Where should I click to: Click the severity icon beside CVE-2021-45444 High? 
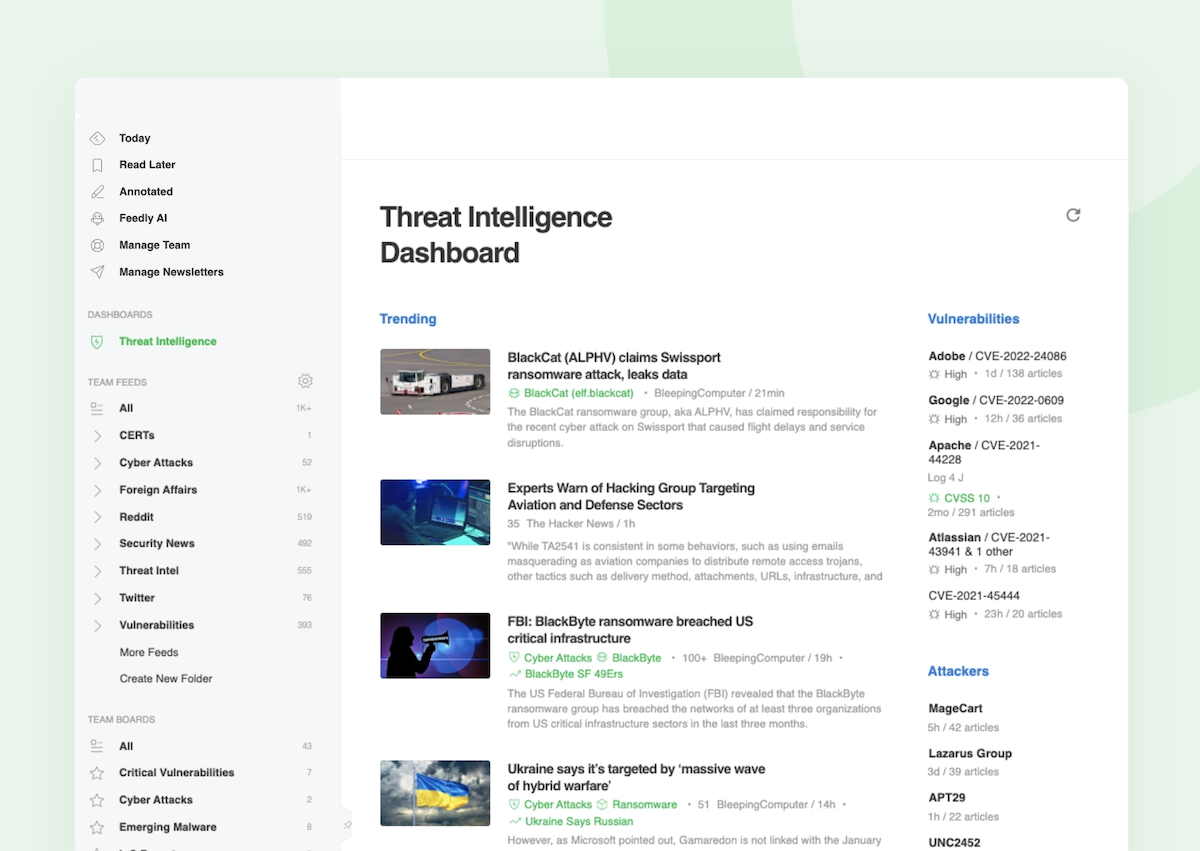[x=934, y=614]
